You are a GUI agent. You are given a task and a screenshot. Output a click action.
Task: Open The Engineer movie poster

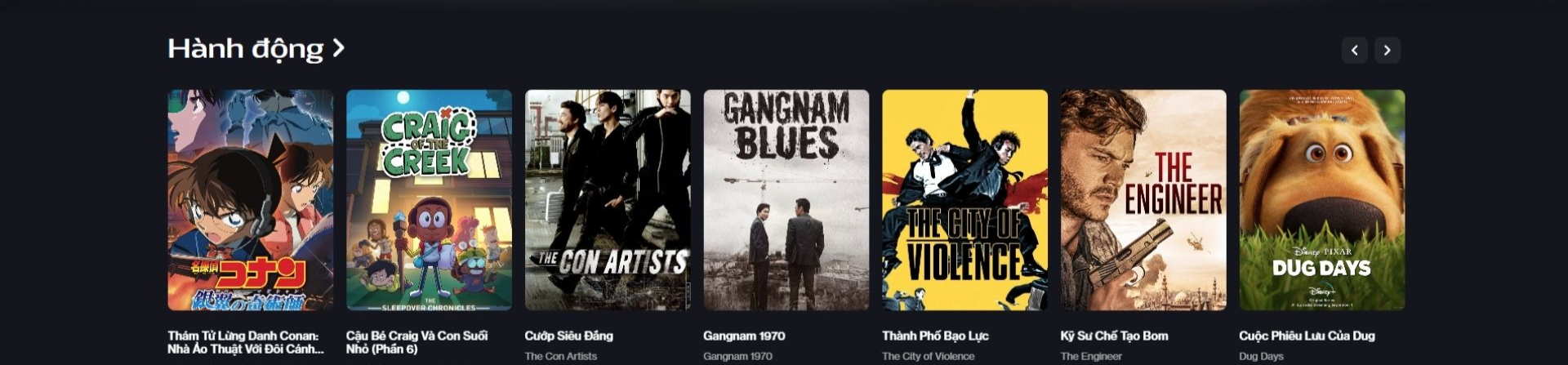(1143, 200)
